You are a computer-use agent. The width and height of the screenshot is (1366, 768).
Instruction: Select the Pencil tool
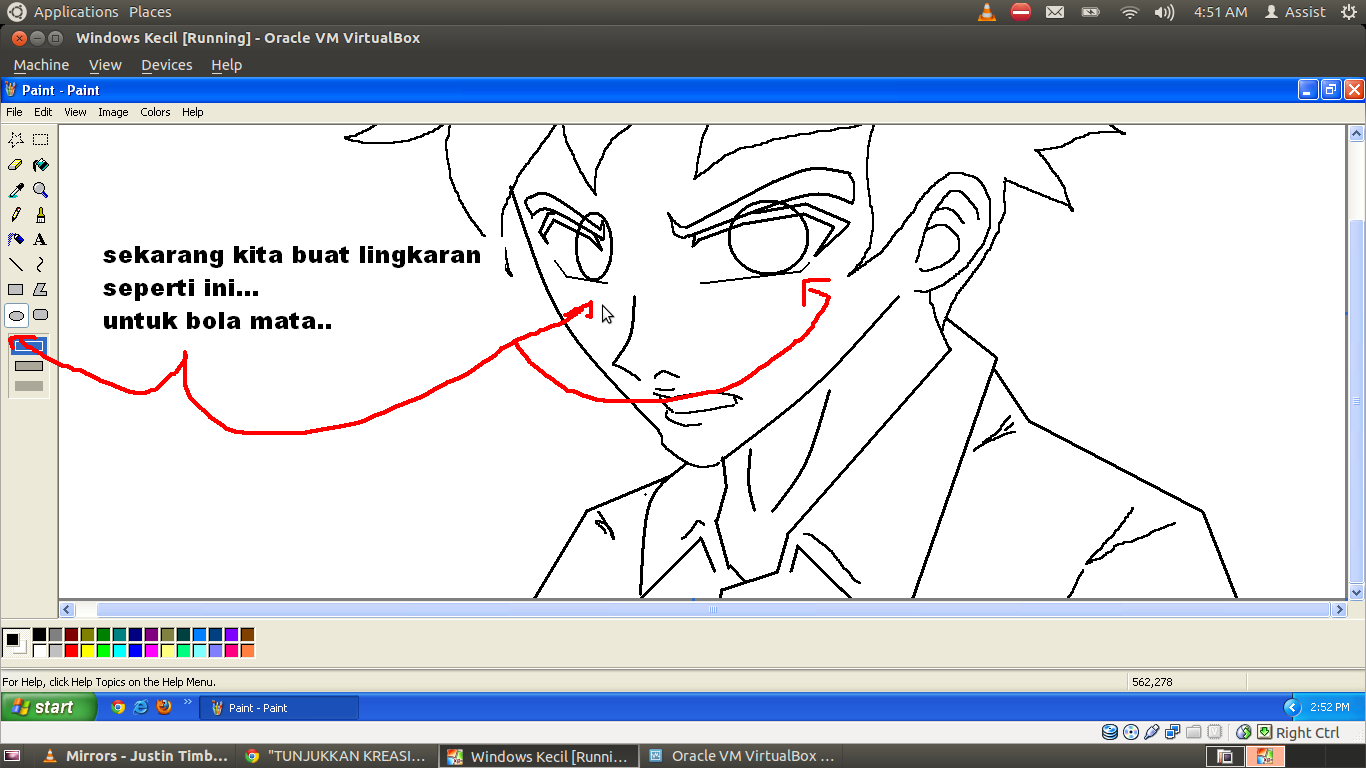[16, 215]
